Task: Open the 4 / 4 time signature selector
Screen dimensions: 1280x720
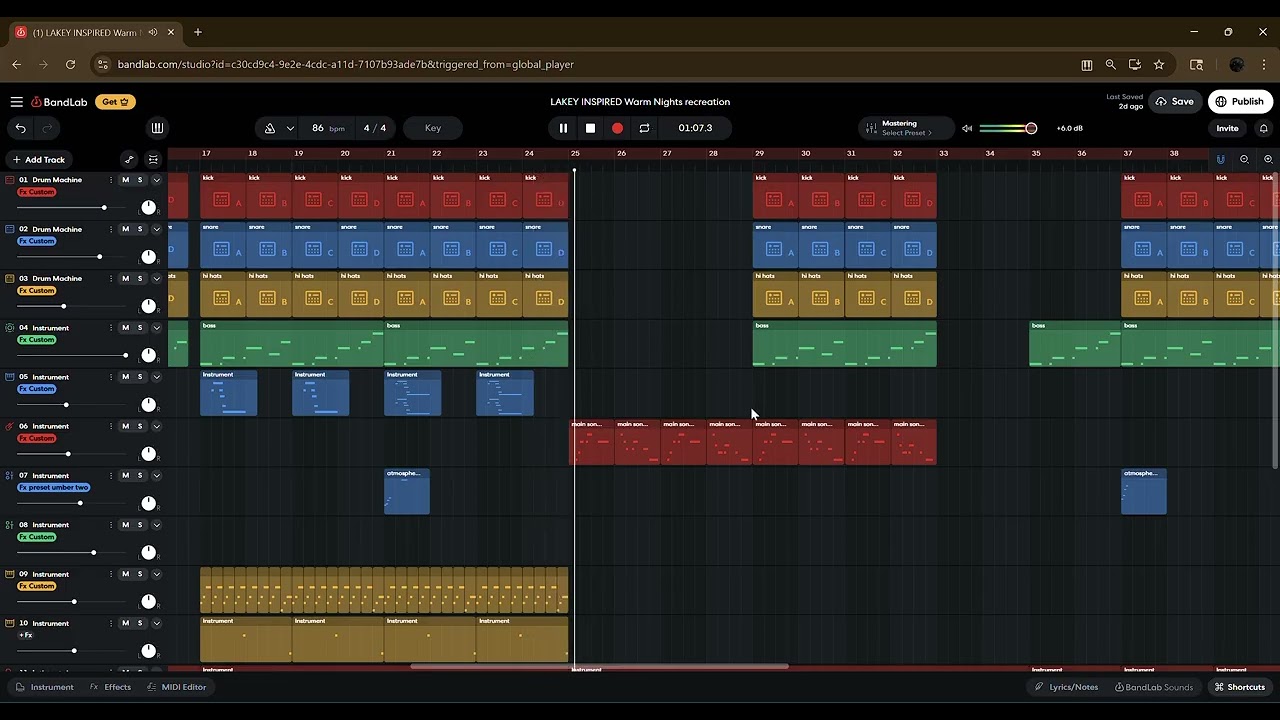Action: pyautogui.click(x=375, y=128)
